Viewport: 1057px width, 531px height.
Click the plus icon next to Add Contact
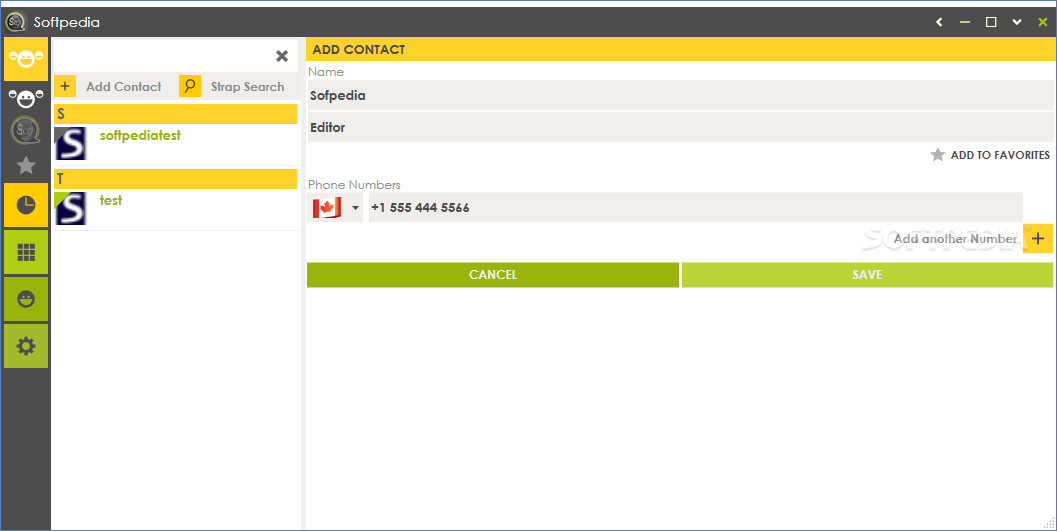tap(65, 86)
